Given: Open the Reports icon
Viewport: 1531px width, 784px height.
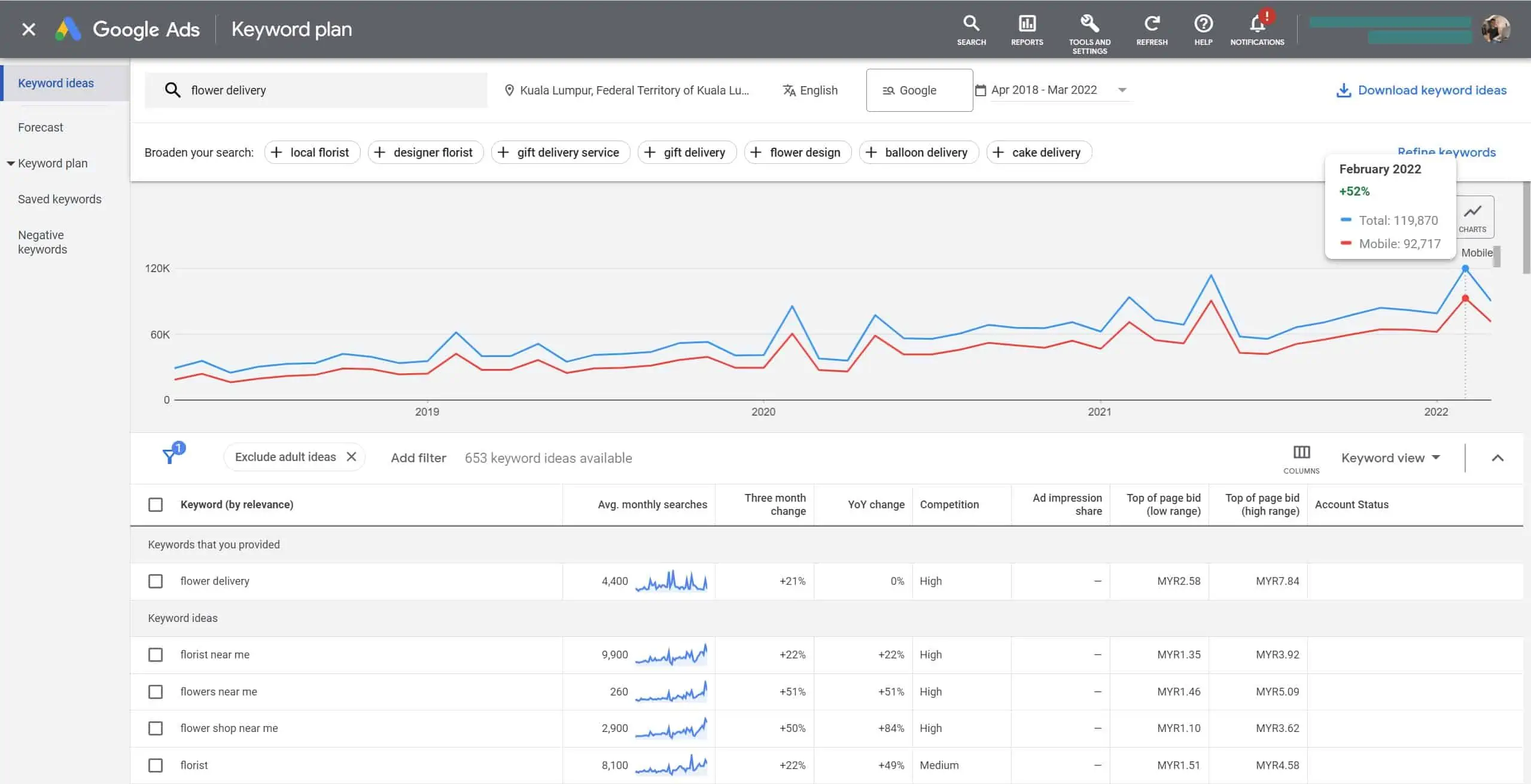Looking at the screenshot, I should pyautogui.click(x=1027, y=30).
